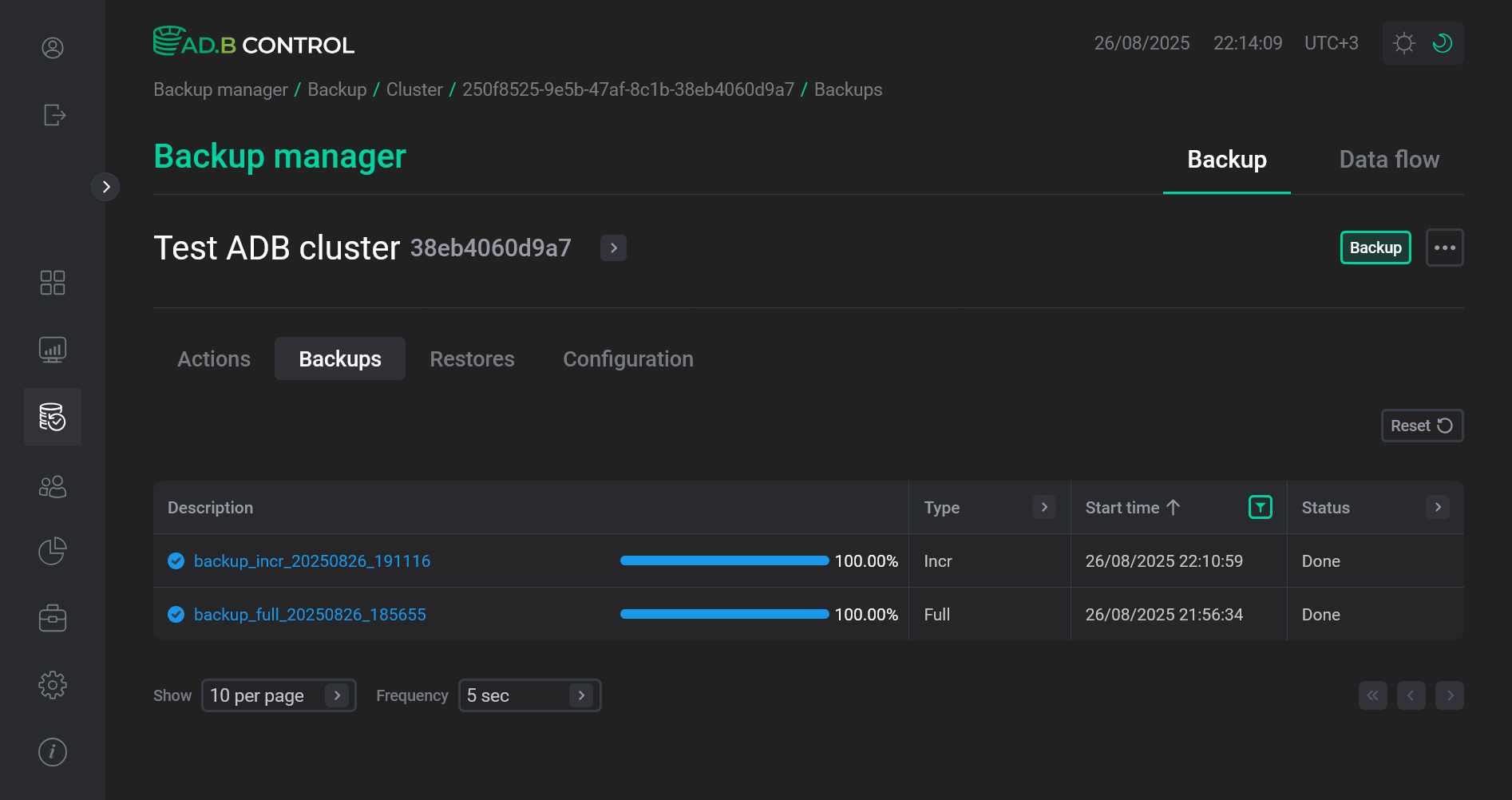1512x800 pixels.
Task: Open the dashboard grid icon
Action: click(x=53, y=283)
